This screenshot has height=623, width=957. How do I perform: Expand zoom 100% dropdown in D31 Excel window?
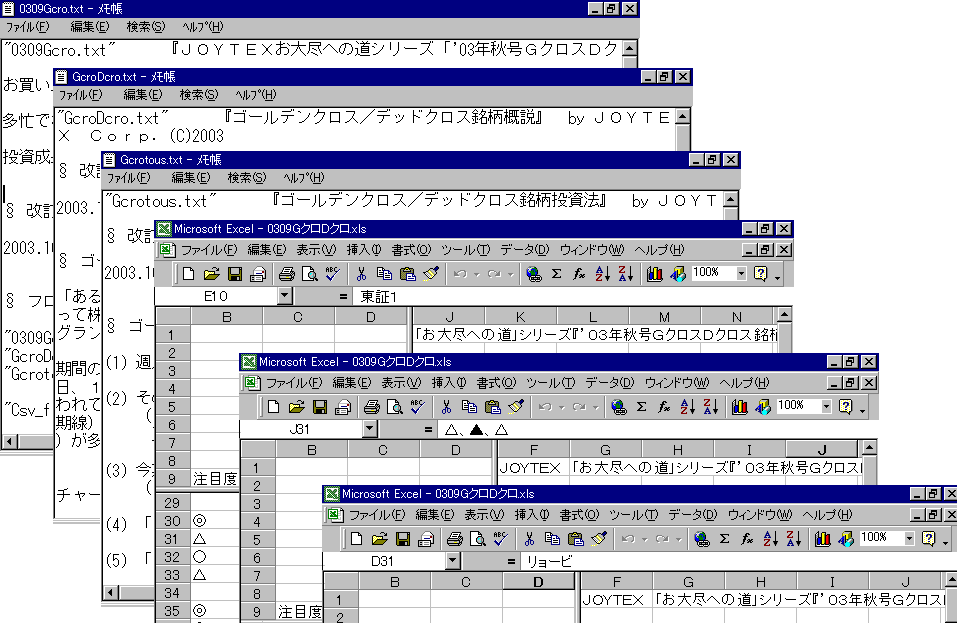click(x=909, y=539)
